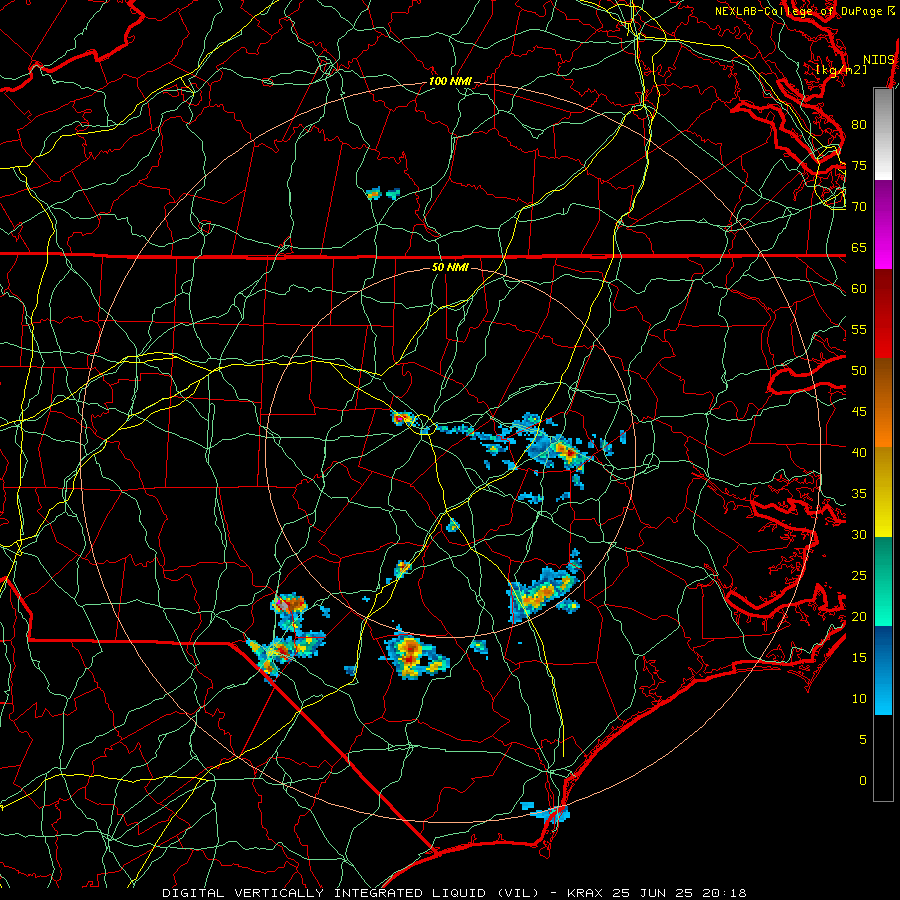Image resolution: width=900 pixels, height=900 pixels.
Task: Click the 10 value on the color scale
Action: click(x=859, y=699)
